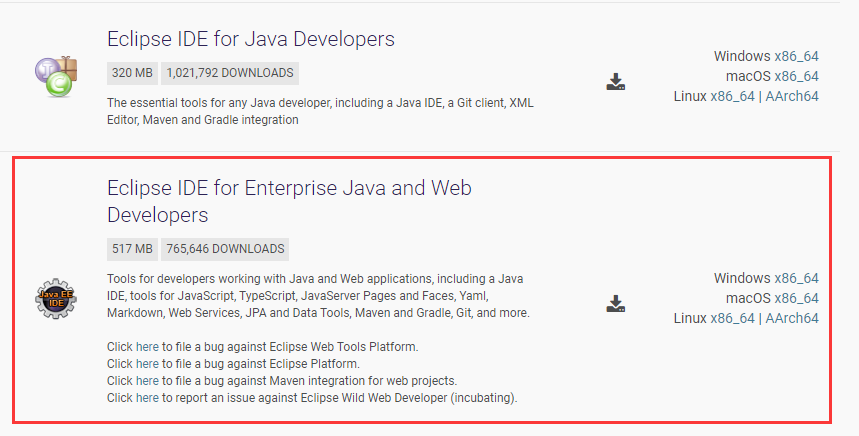
Task: Click the 320 MB size badge
Action: coord(132,73)
